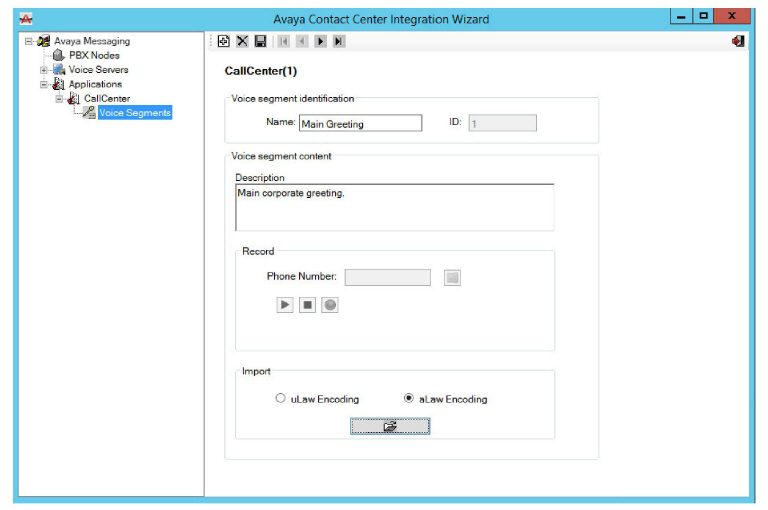The image size is (768, 510).
Task: Click the CallCenter(1) heading
Action: click(261, 71)
